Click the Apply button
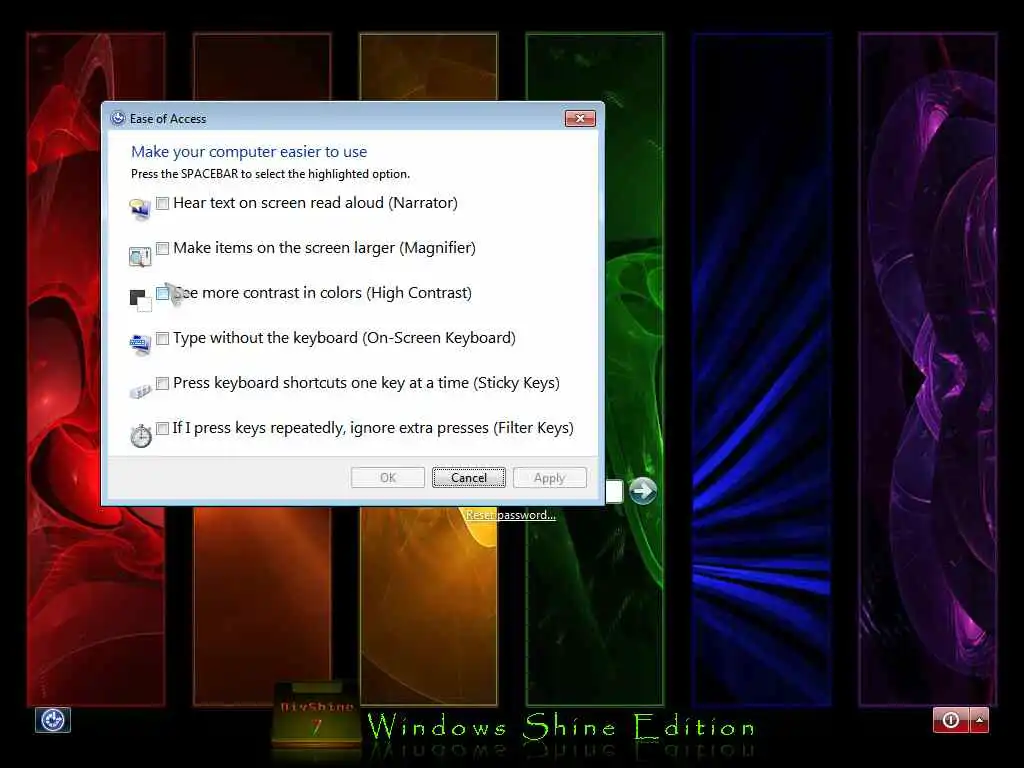 [x=549, y=477]
